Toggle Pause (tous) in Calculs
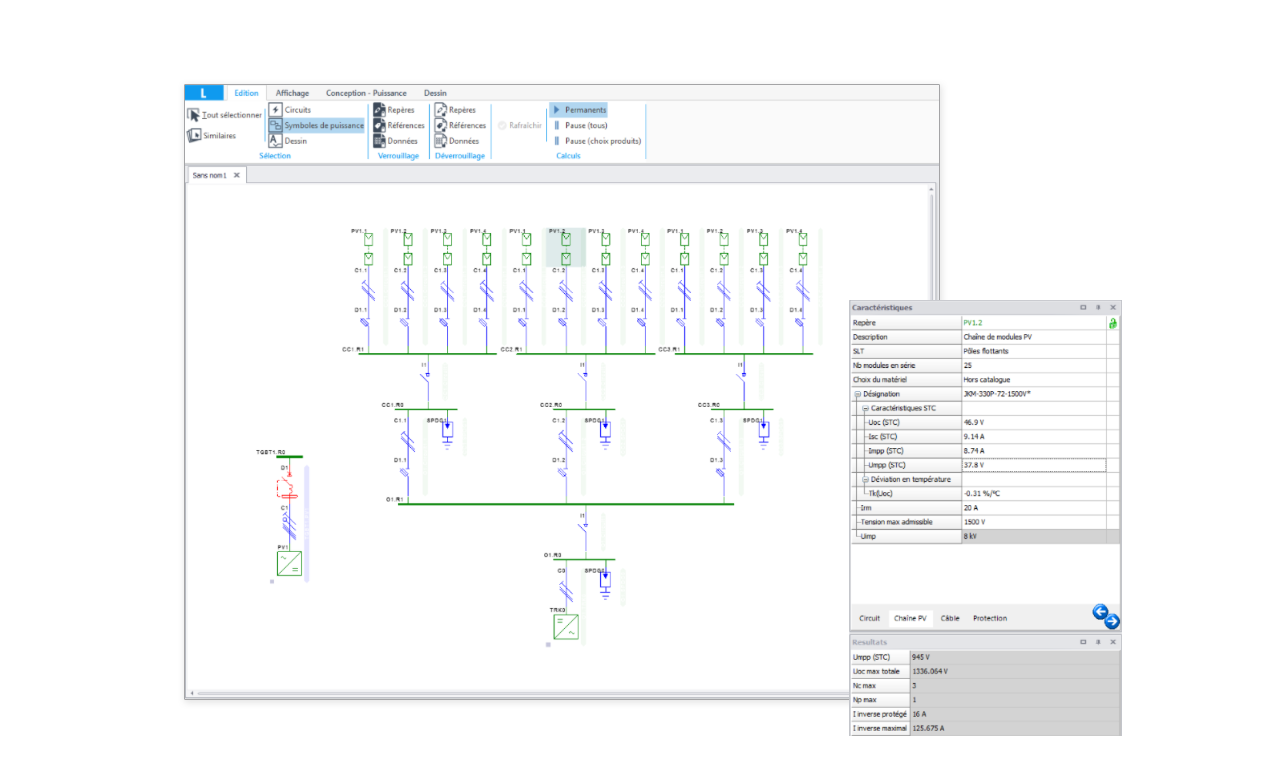Viewport: 1280px width, 784px height. (581, 125)
